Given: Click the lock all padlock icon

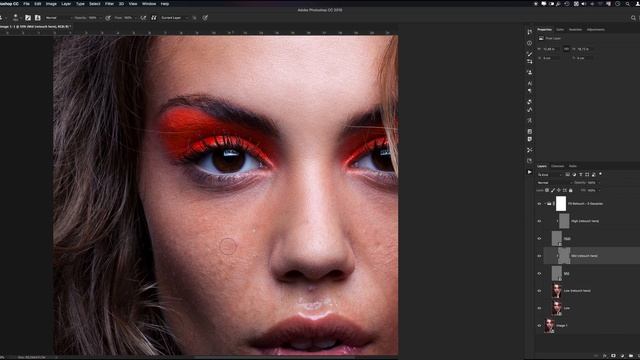Looking at the screenshot, I should coord(571,190).
